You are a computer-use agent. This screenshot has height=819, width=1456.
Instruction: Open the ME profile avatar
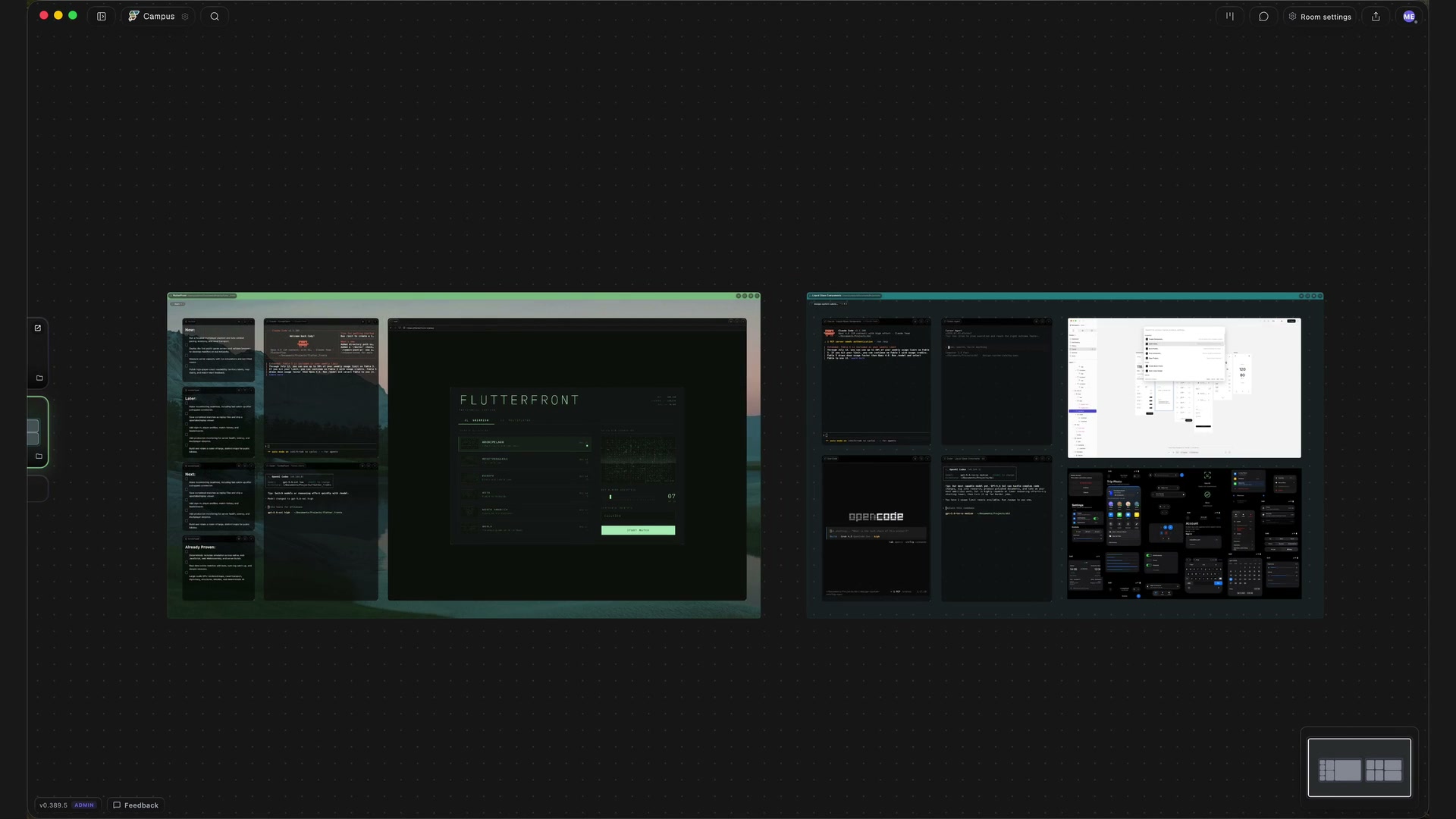tap(1409, 17)
